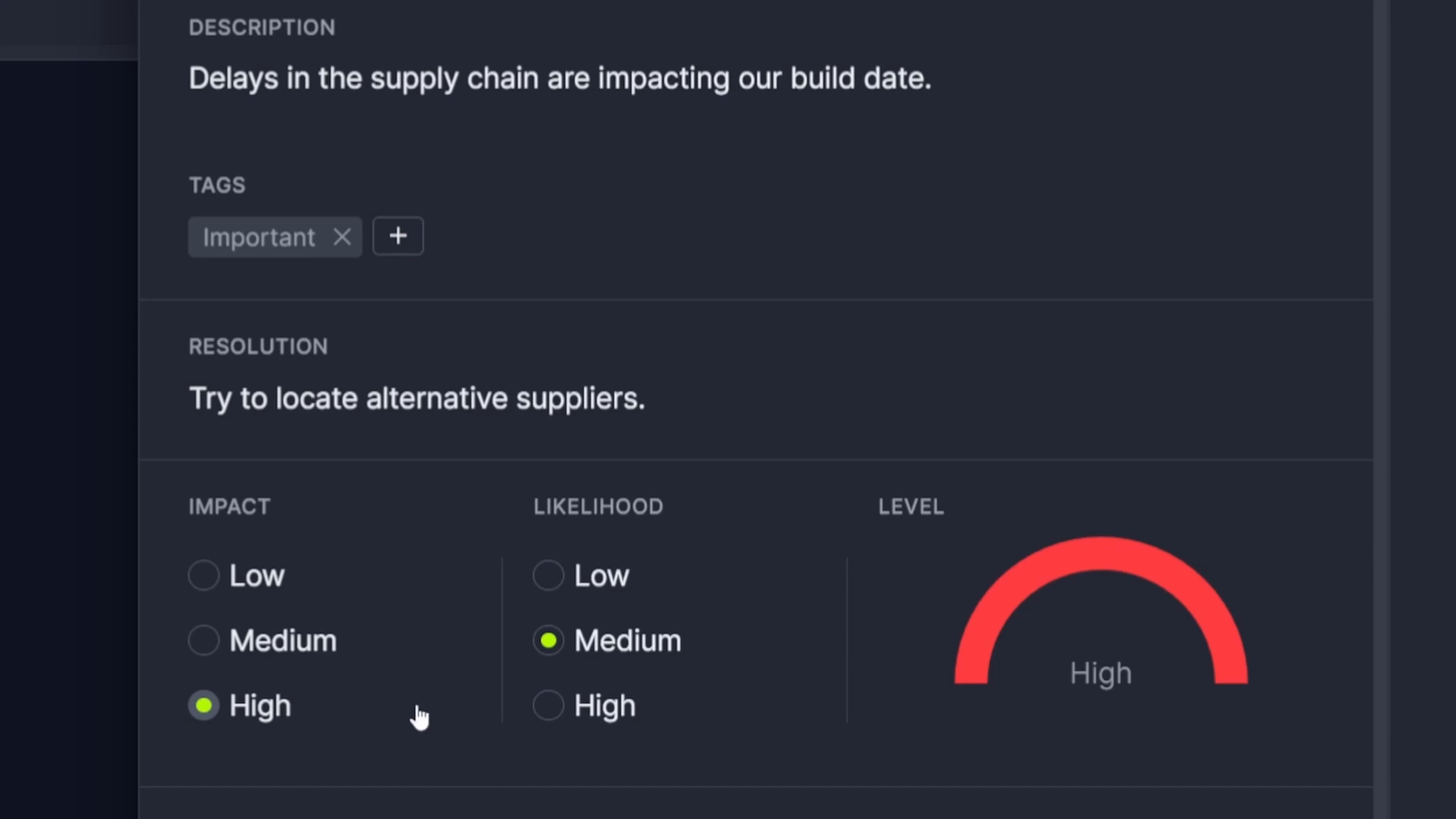Set Likelihood to High
The width and height of the screenshot is (1456, 819).
click(548, 705)
